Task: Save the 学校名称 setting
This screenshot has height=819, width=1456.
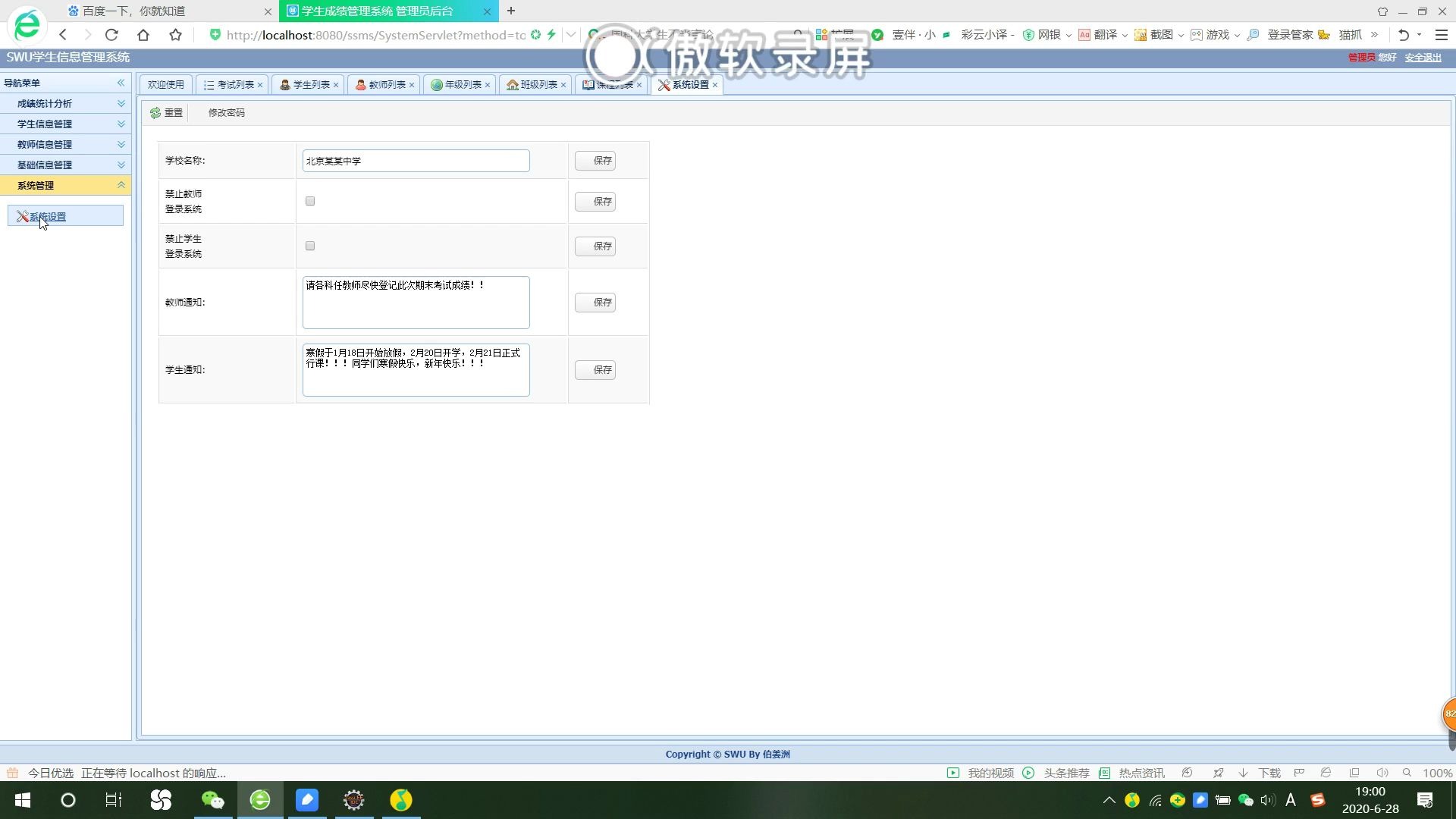Action: point(595,161)
